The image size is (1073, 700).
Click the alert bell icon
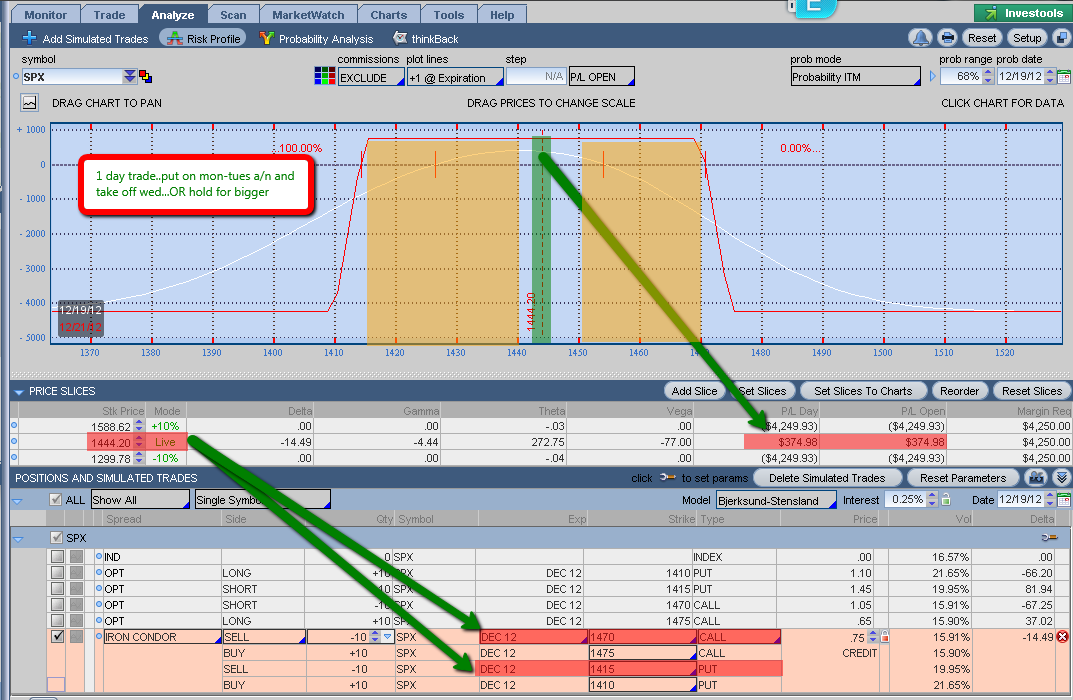tap(920, 38)
